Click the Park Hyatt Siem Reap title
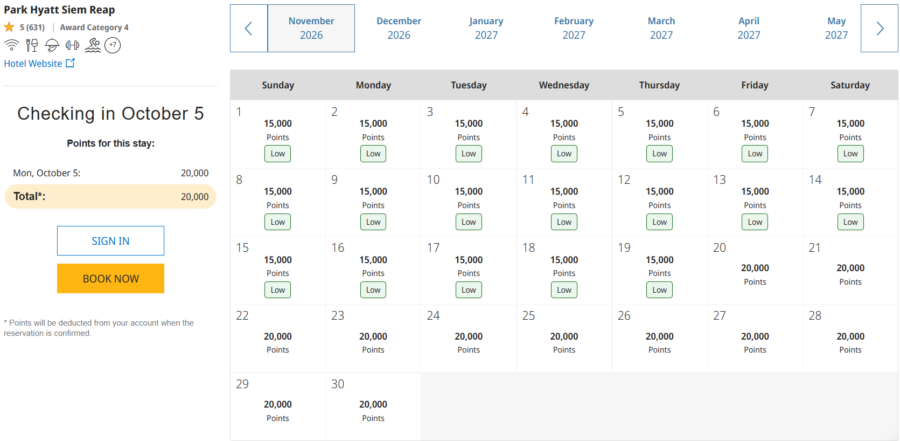This screenshot has height=441, width=900. 59,10
